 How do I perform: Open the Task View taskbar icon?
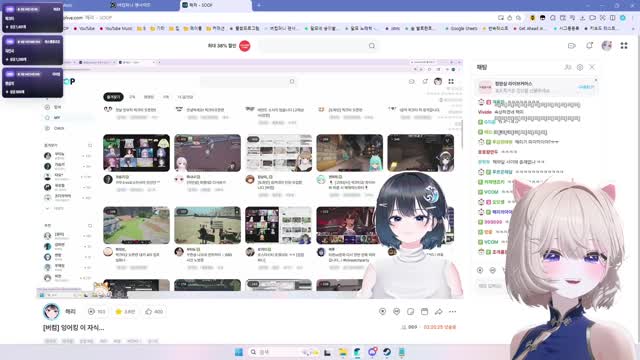point(327,352)
